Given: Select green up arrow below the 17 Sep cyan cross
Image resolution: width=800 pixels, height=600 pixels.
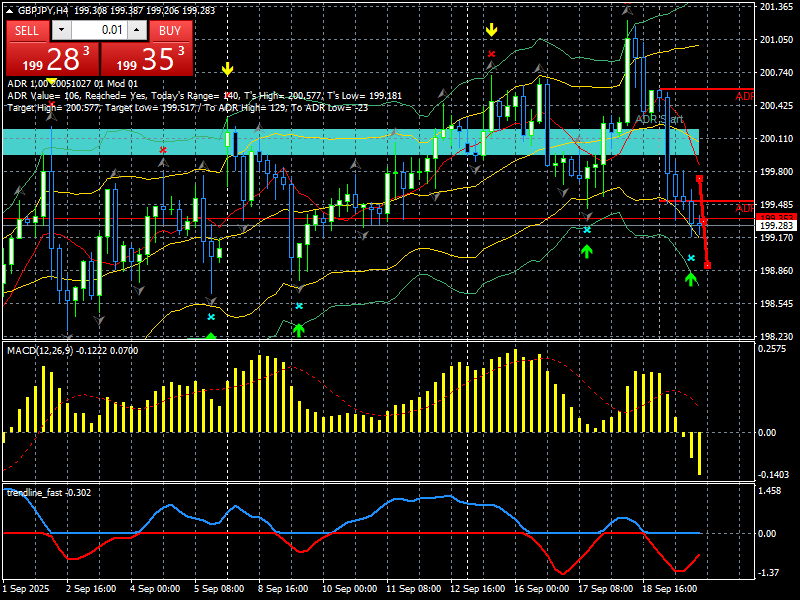Looking at the screenshot, I should click(x=587, y=251).
